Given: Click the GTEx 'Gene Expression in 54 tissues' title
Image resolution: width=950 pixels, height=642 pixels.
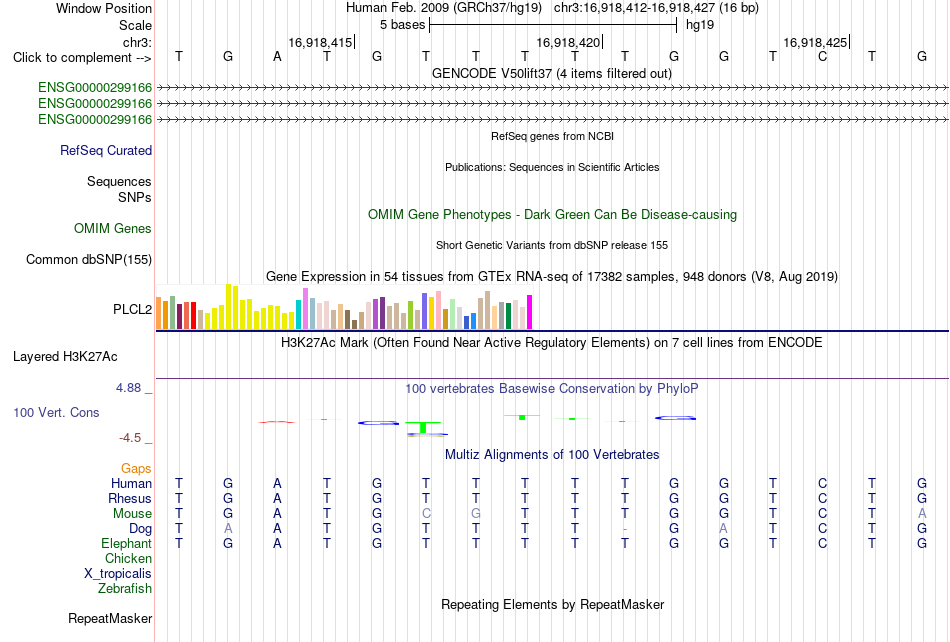Looking at the screenshot, I should 552,277.
